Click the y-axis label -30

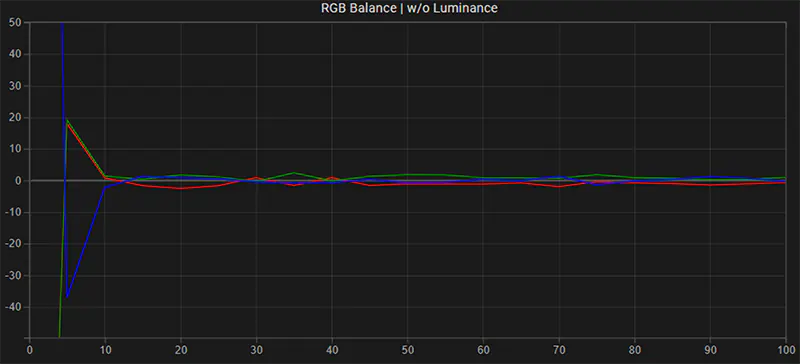coord(13,276)
